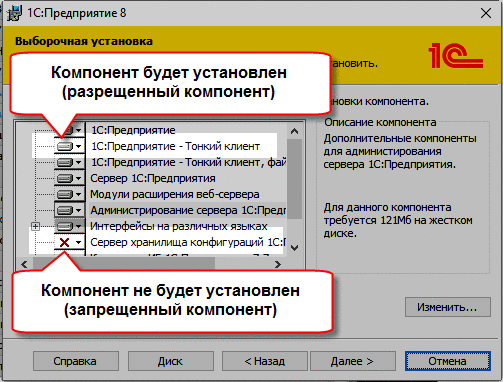Select the Администрирование сервера 1С:Предприятия row

click(x=188, y=210)
